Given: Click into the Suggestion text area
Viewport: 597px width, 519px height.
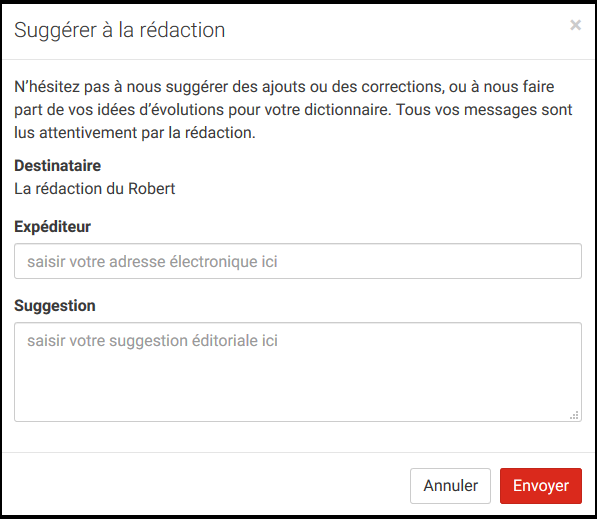Looking at the screenshot, I should pos(298,372).
